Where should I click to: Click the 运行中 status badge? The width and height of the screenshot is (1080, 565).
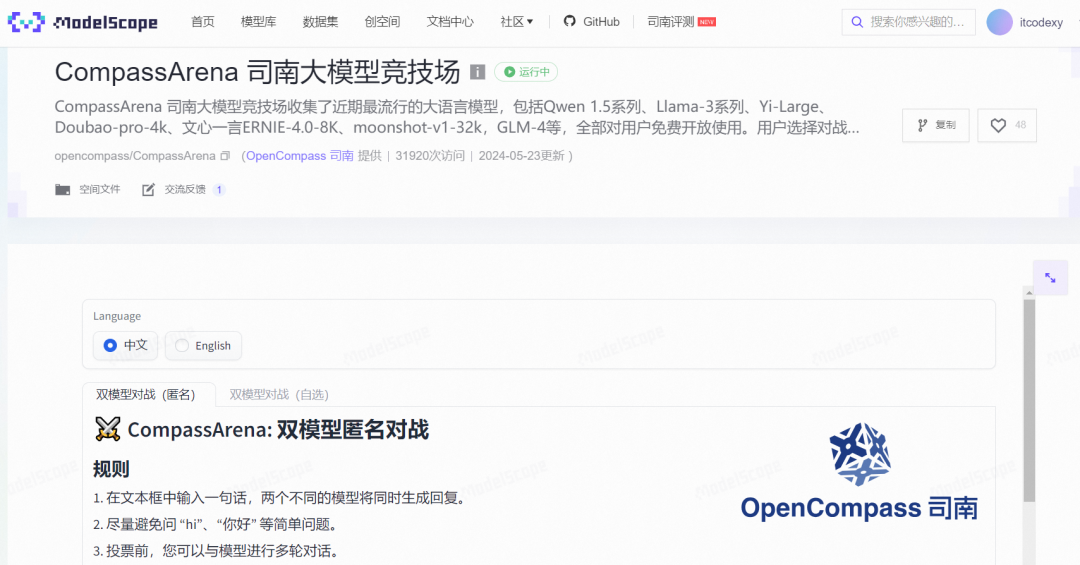coord(526,72)
